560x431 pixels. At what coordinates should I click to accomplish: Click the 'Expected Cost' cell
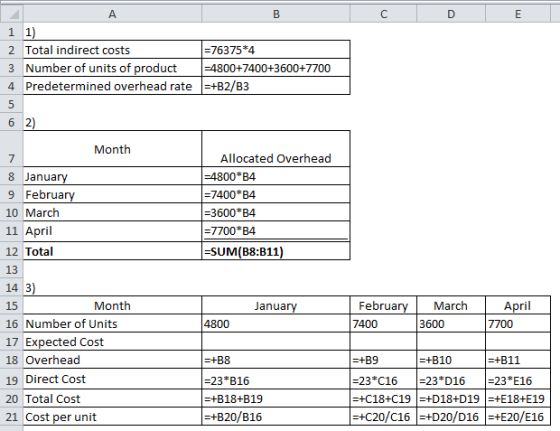[112, 342]
